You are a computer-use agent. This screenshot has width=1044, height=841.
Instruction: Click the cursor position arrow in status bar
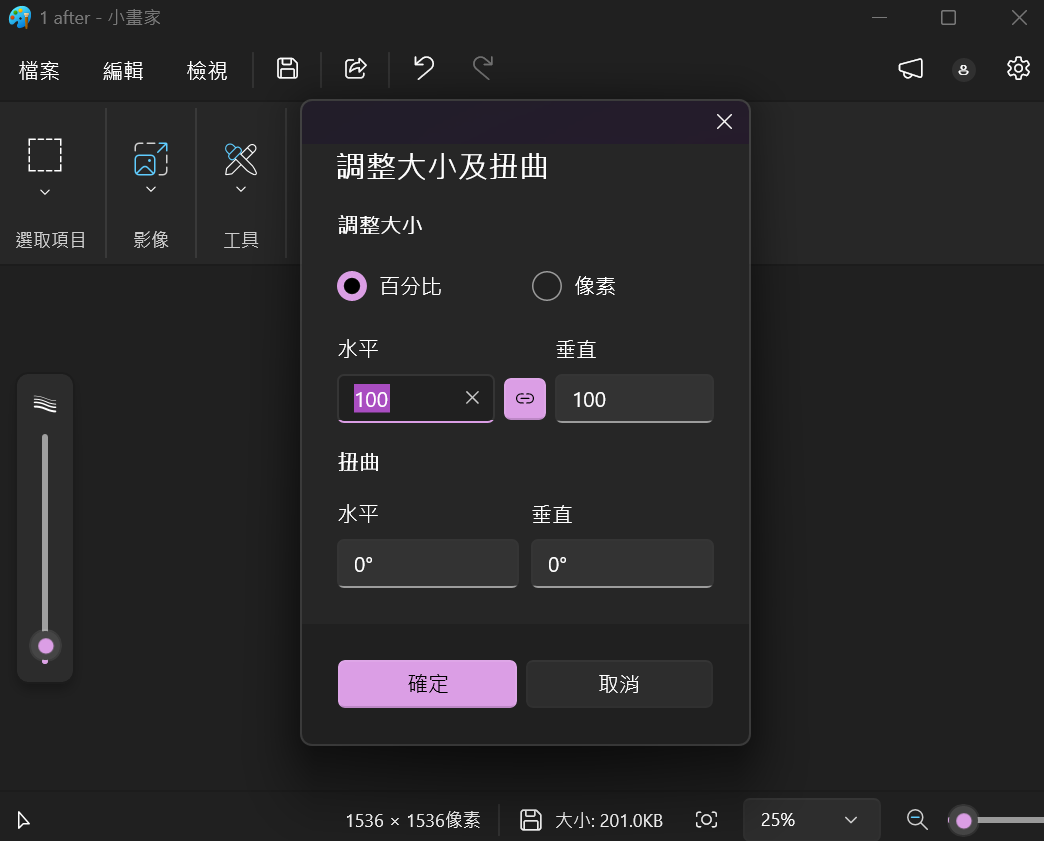click(23, 820)
